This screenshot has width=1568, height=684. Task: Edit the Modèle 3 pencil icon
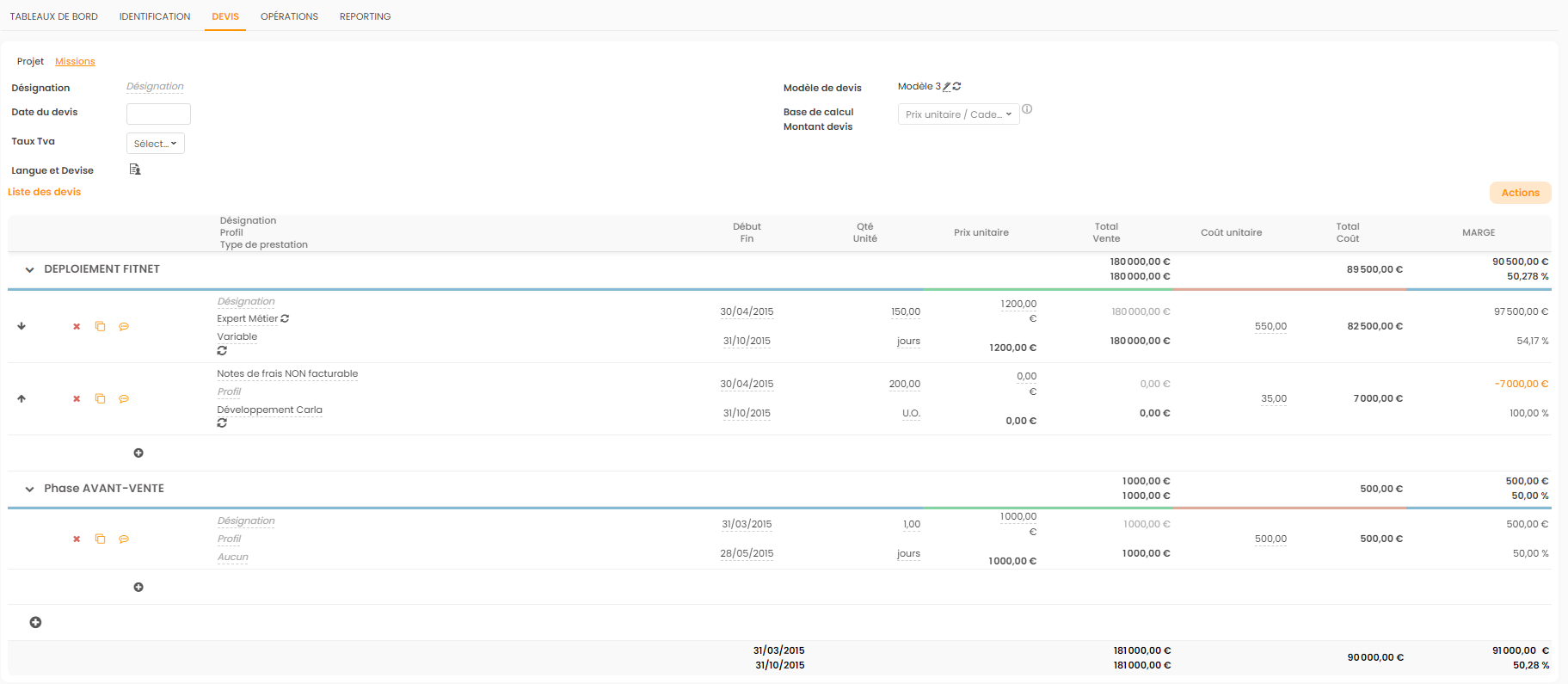coord(947,87)
